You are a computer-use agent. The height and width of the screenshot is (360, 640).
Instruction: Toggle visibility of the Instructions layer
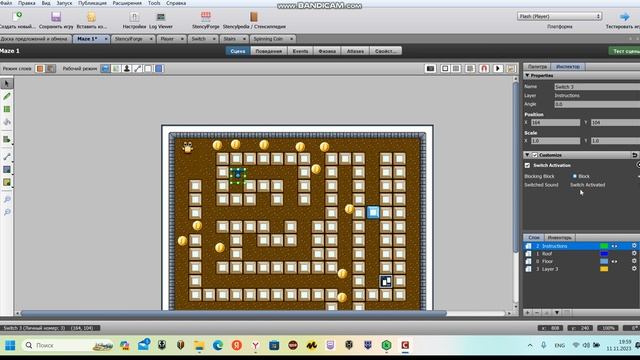click(x=614, y=246)
